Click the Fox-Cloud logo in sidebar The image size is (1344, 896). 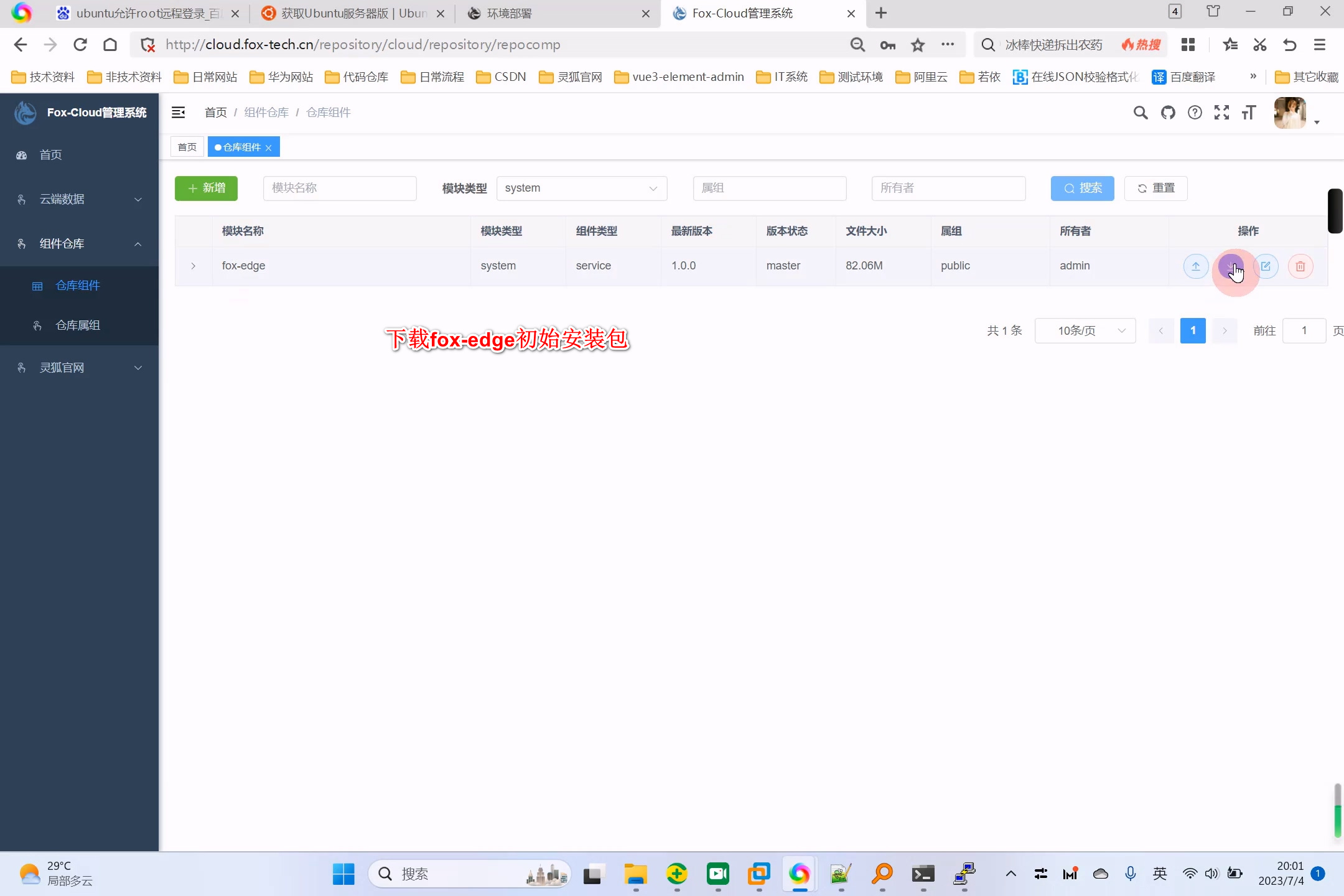(x=26, y=113)
